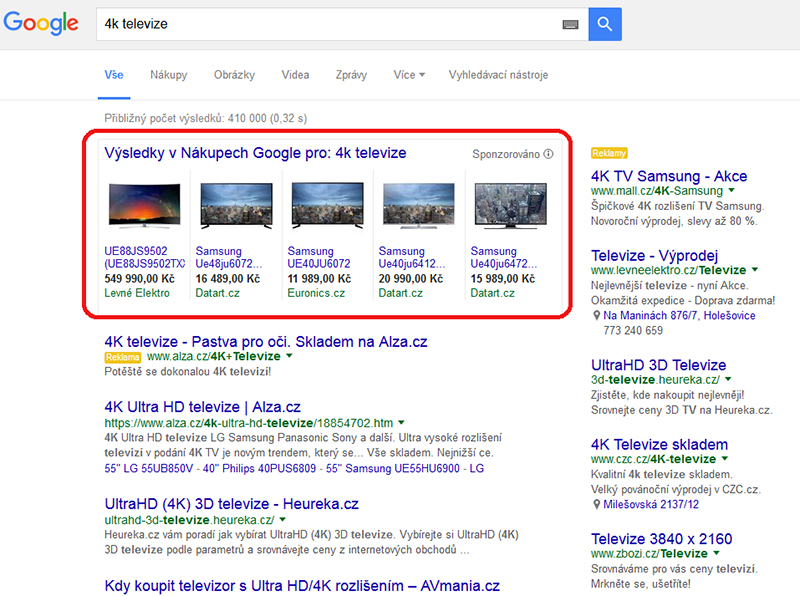The height and width of the screenshot is (596, 800).
Task: Open the 55" LG 55UB850V sitelink
Action: (149, 468)
